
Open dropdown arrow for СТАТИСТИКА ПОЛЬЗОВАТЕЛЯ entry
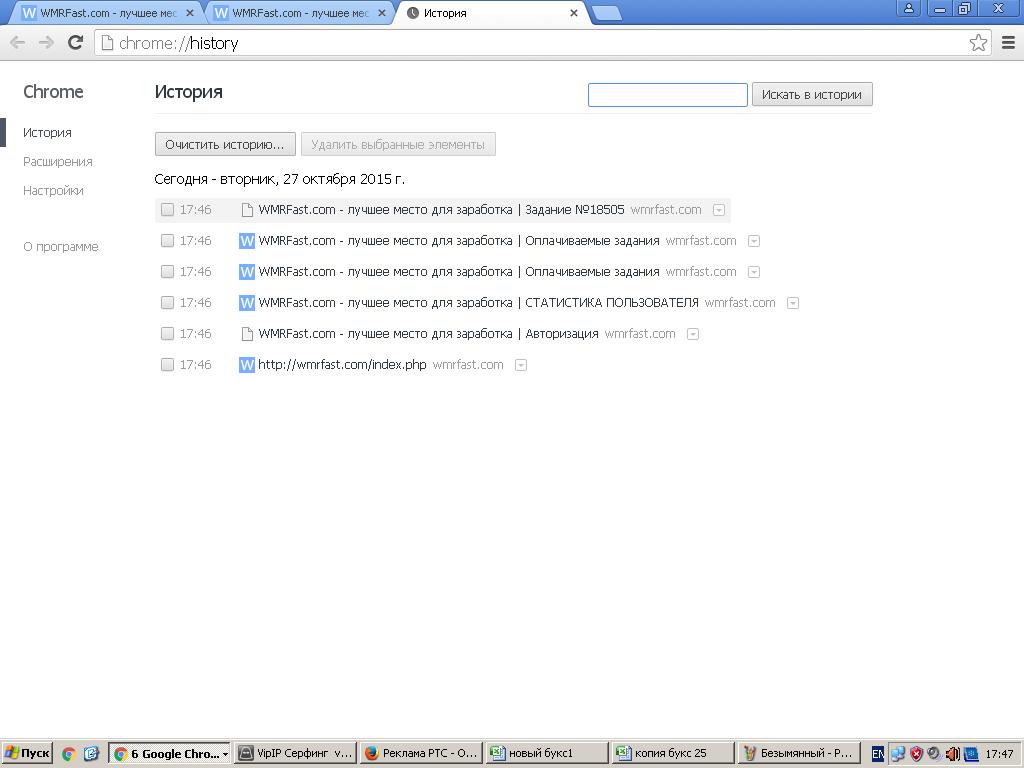[x=793, y=303]
